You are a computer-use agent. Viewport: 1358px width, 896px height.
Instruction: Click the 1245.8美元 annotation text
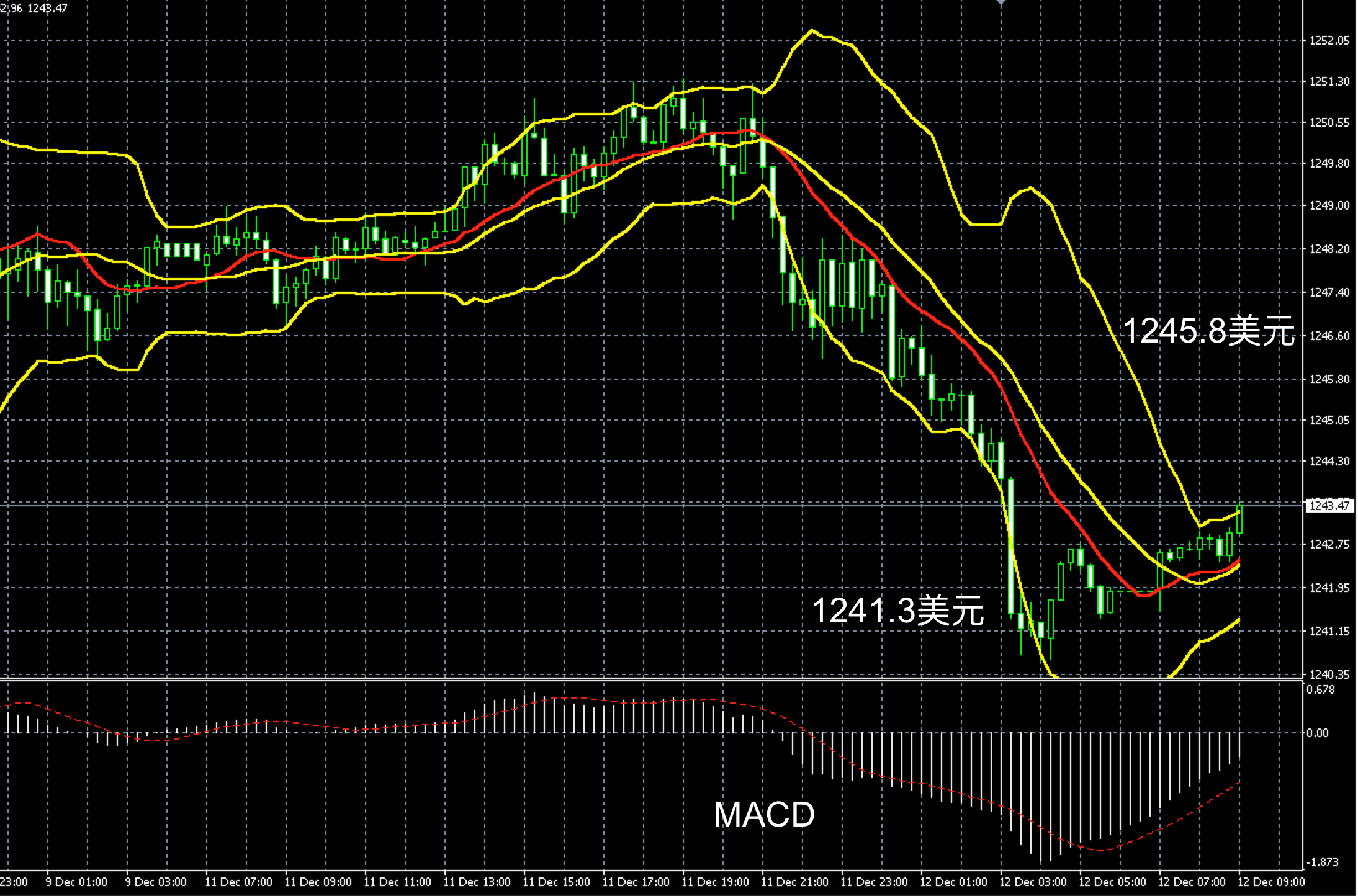1208,330
